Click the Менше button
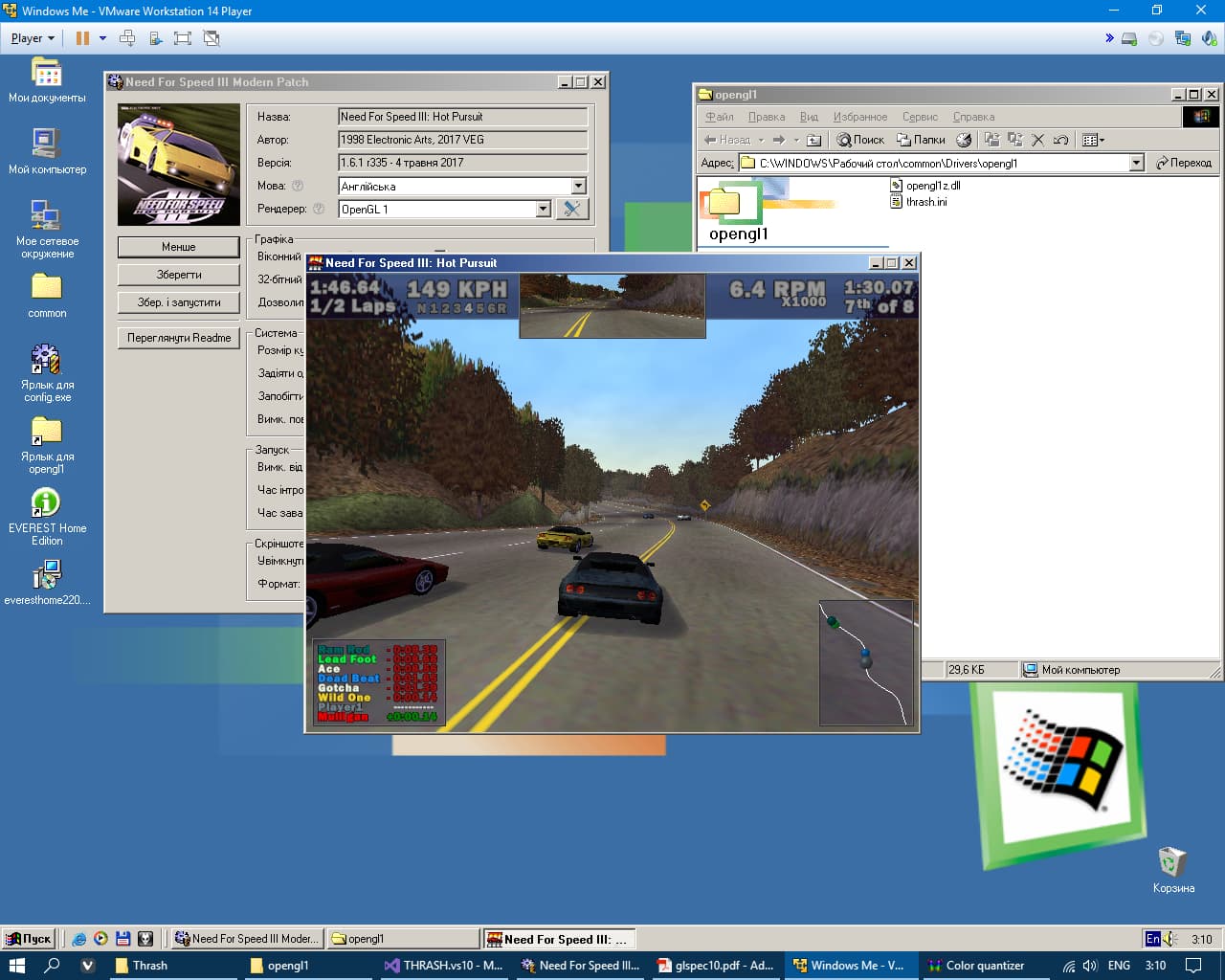The height and width of the screenshot is (980, 1225). point(179,247)
